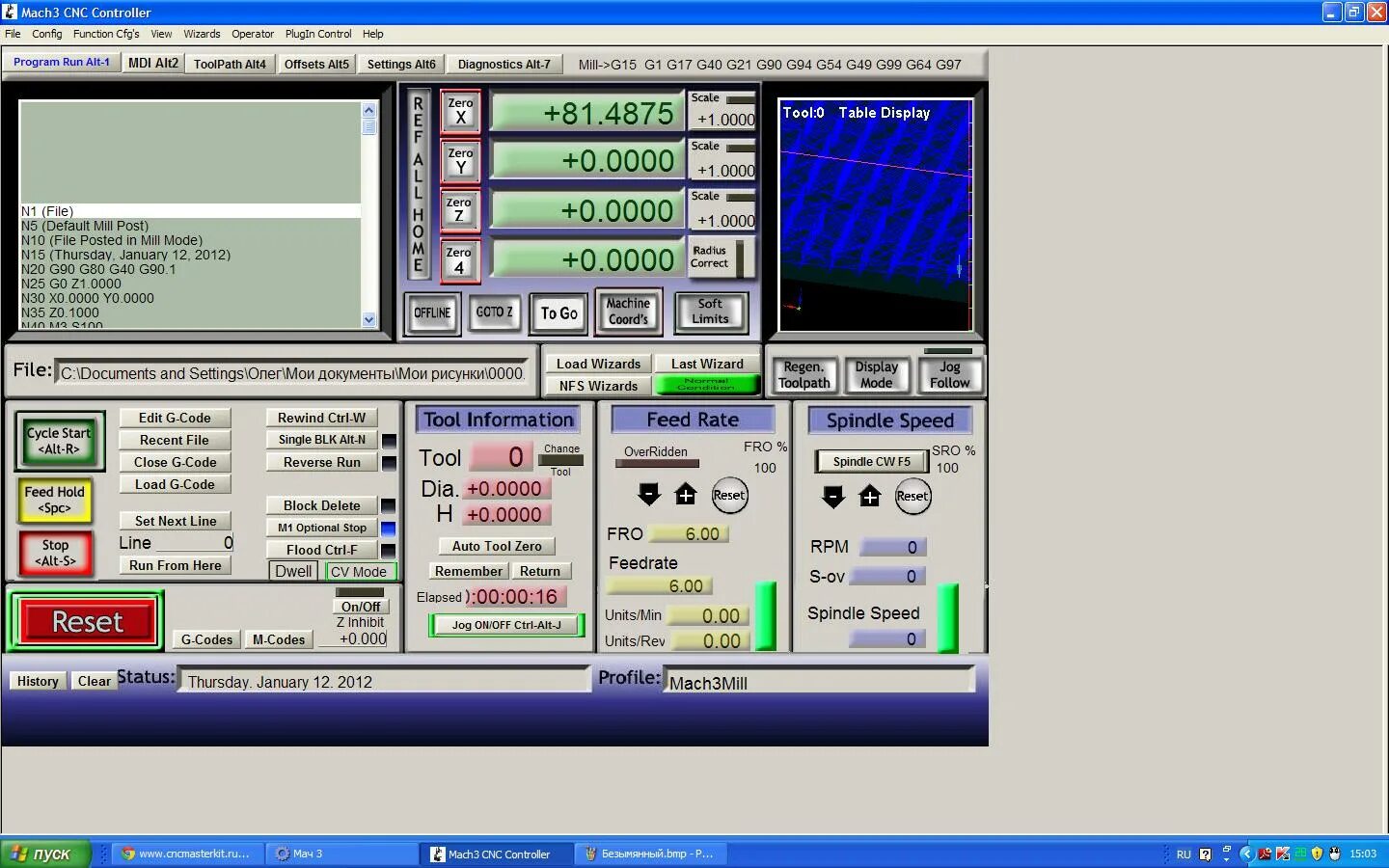
Task: Open the PlugIn Control menu
Action: (318, 34)
